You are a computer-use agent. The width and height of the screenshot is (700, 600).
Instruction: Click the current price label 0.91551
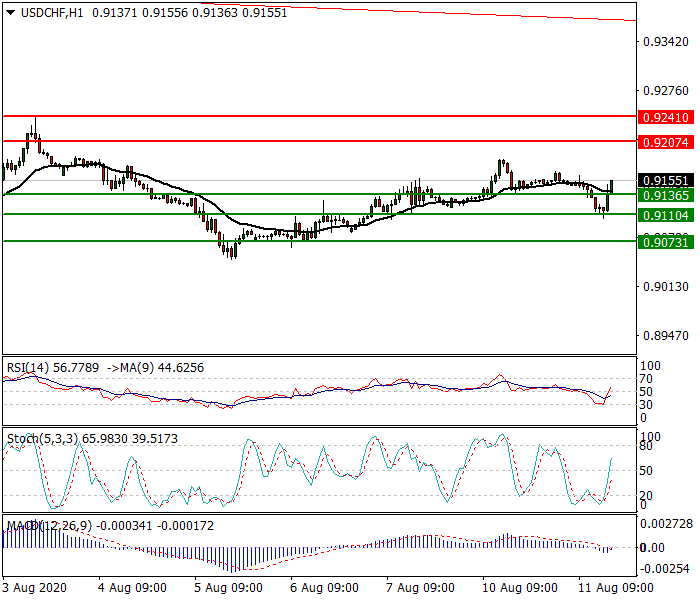(666, 181)
